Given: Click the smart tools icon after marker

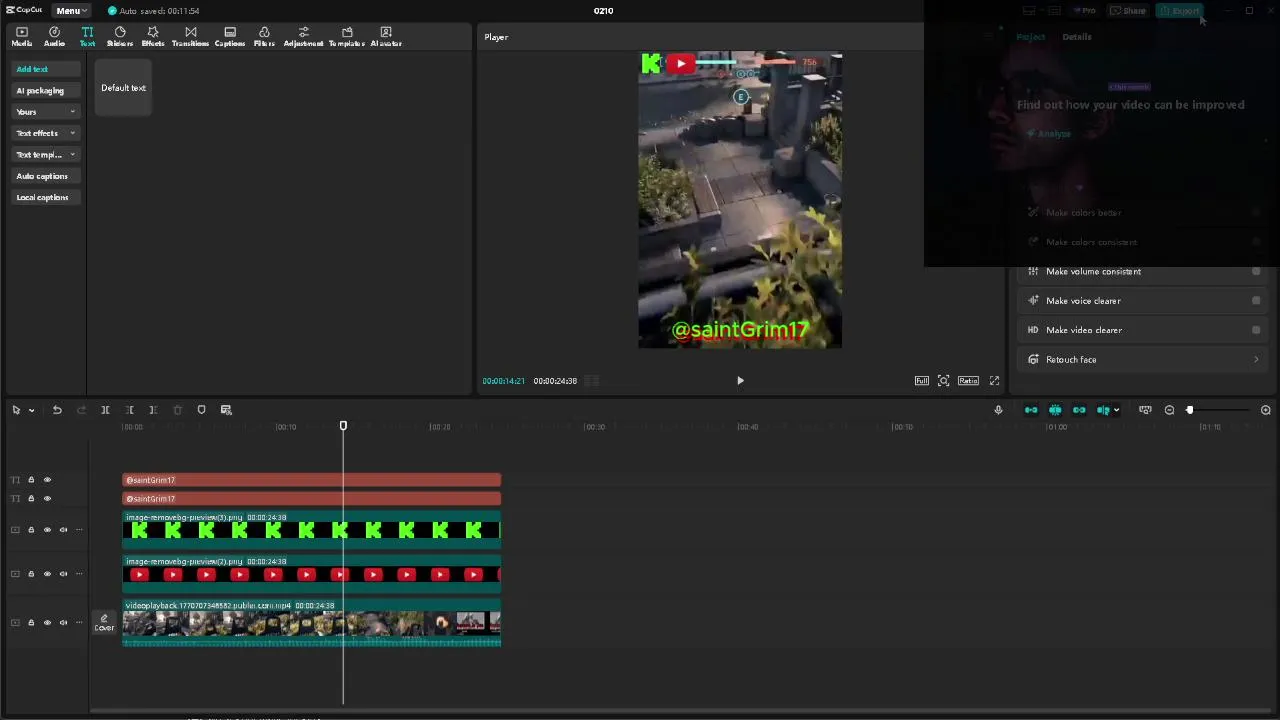Looking at the screenshot, I should pos(226,410).
